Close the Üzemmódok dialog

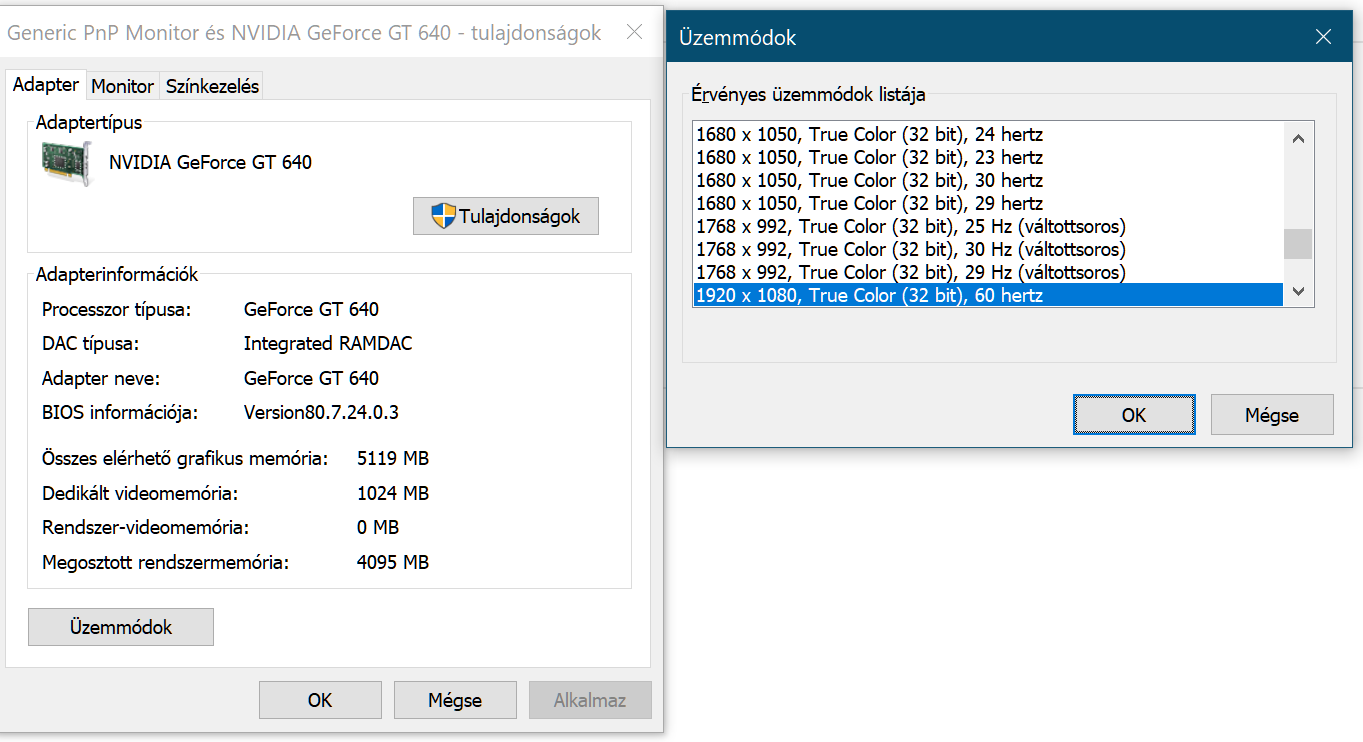coord(1323,38)
